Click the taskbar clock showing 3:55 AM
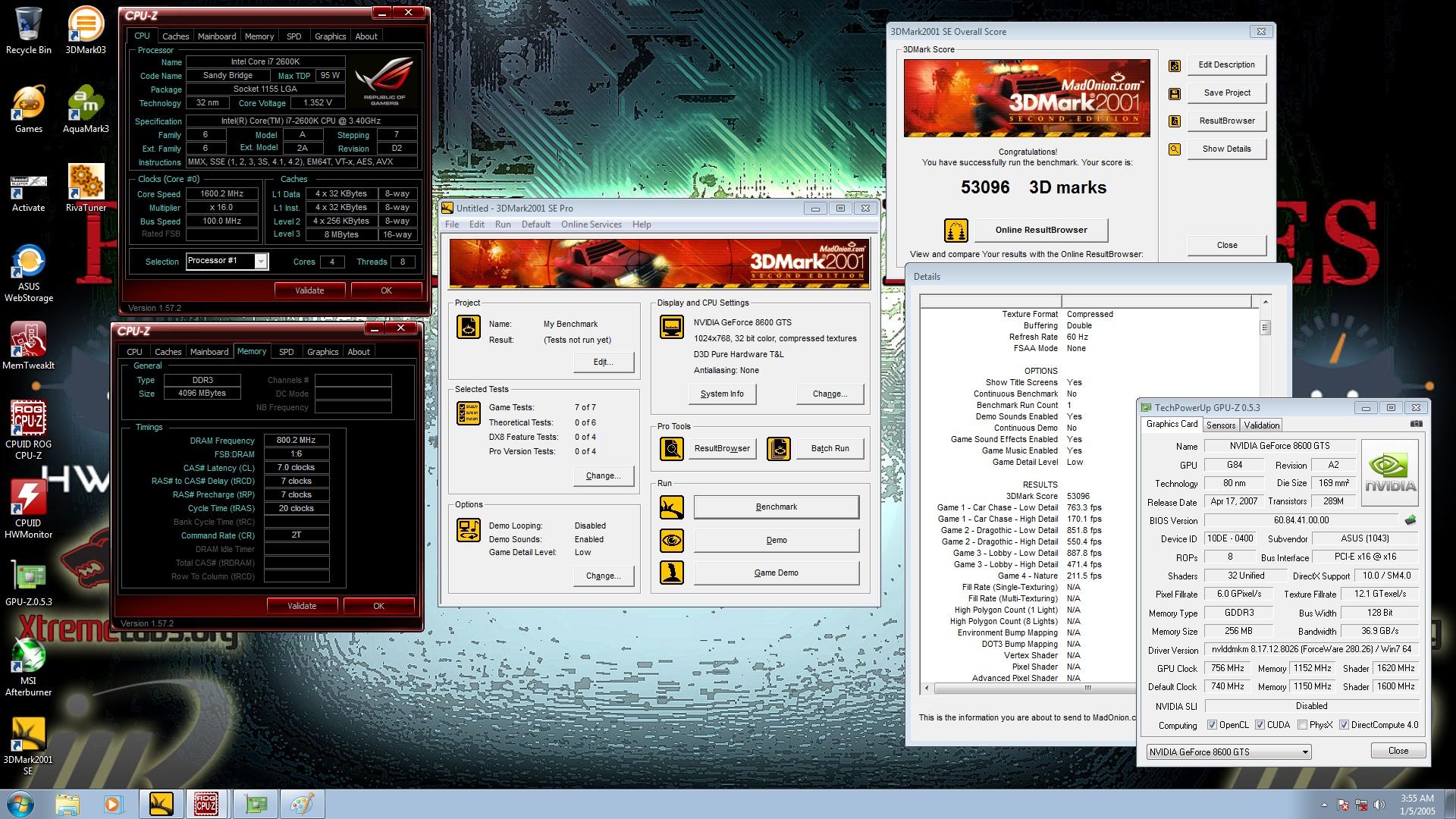The image size is (1456, 819). pyautogui.click(x=1417, y=799)
